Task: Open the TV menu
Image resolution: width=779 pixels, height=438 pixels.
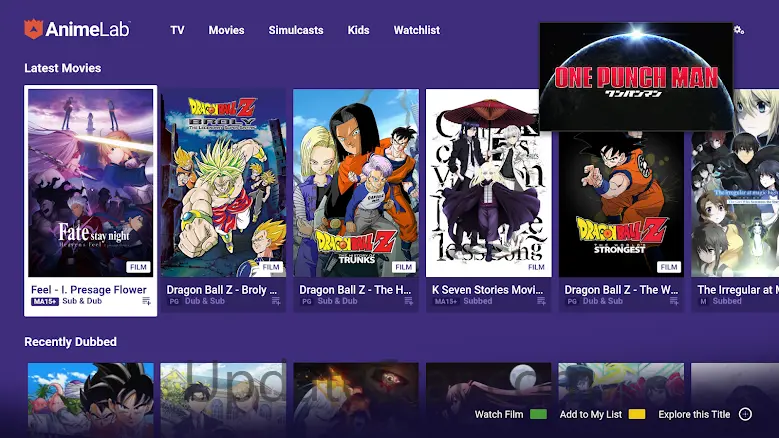Action: point(177,30)
